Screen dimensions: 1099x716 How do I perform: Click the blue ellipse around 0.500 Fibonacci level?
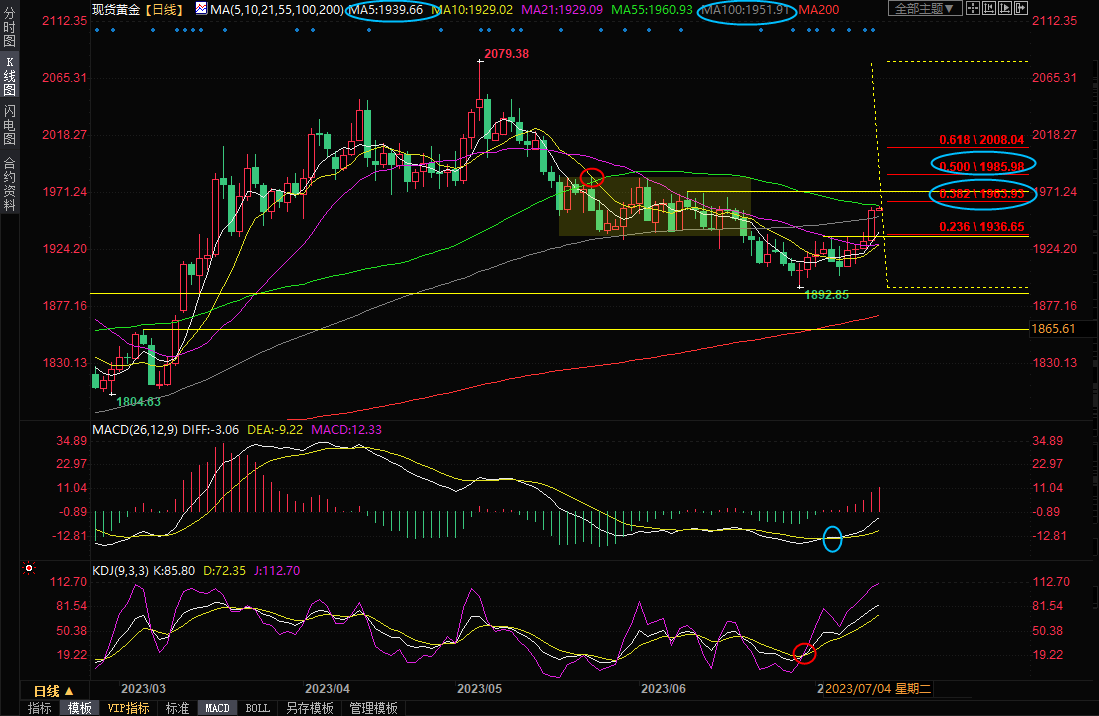tap(983, 165)
